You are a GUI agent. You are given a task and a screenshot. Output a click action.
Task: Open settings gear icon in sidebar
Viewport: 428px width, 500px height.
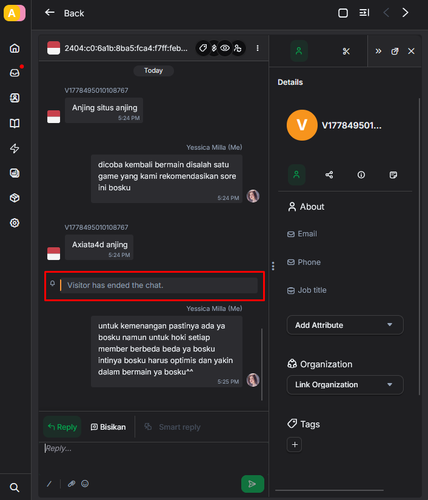coord(14,223)
